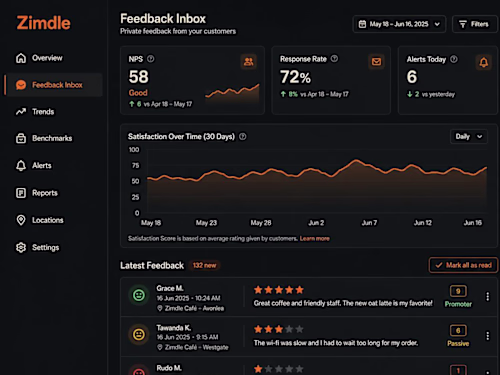Click Grace M.'s green smiley face icon
The image size is (500, 375).
[139, 295]
